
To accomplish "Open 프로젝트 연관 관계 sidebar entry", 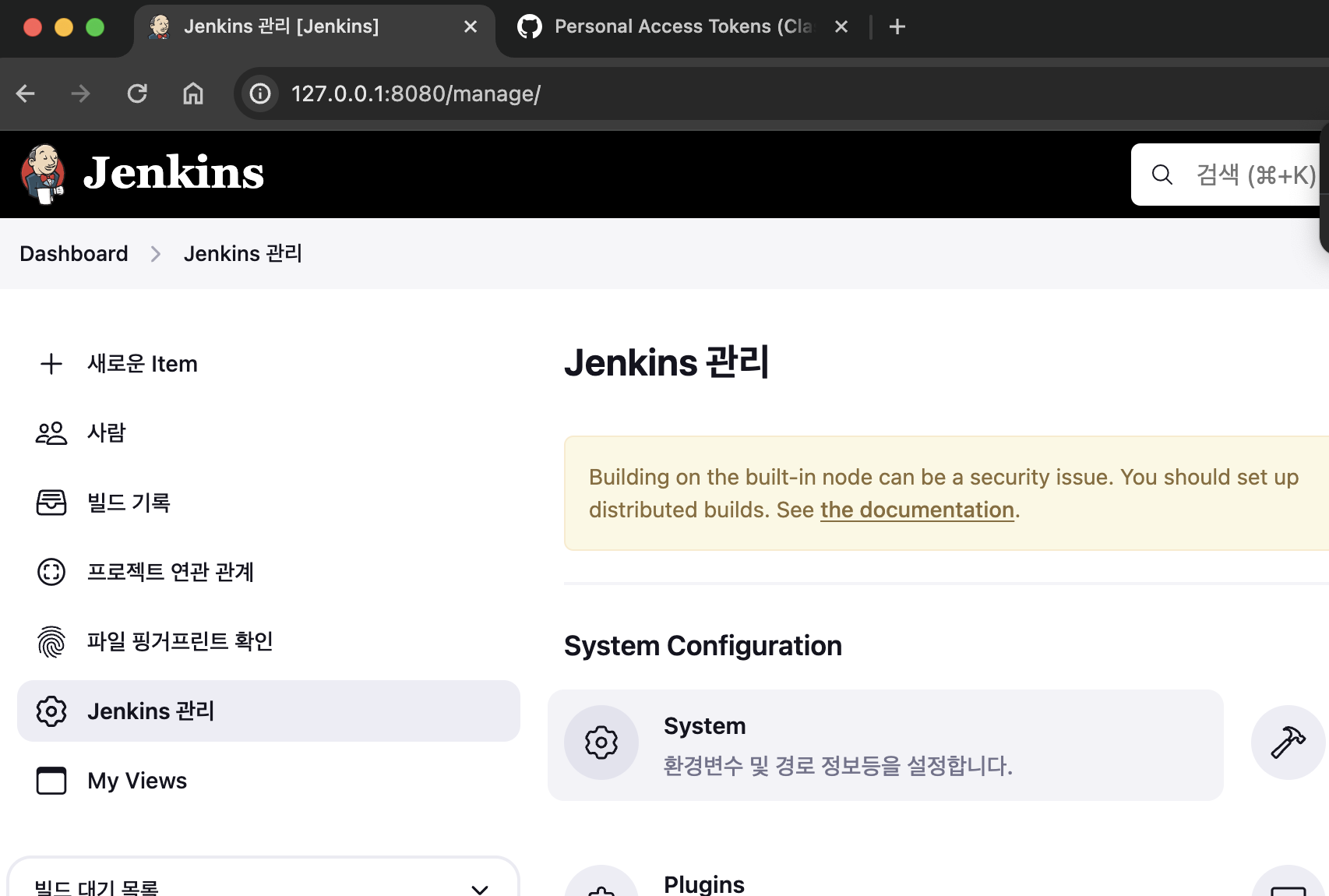I will pyautogui.click(x=269, y=572).
